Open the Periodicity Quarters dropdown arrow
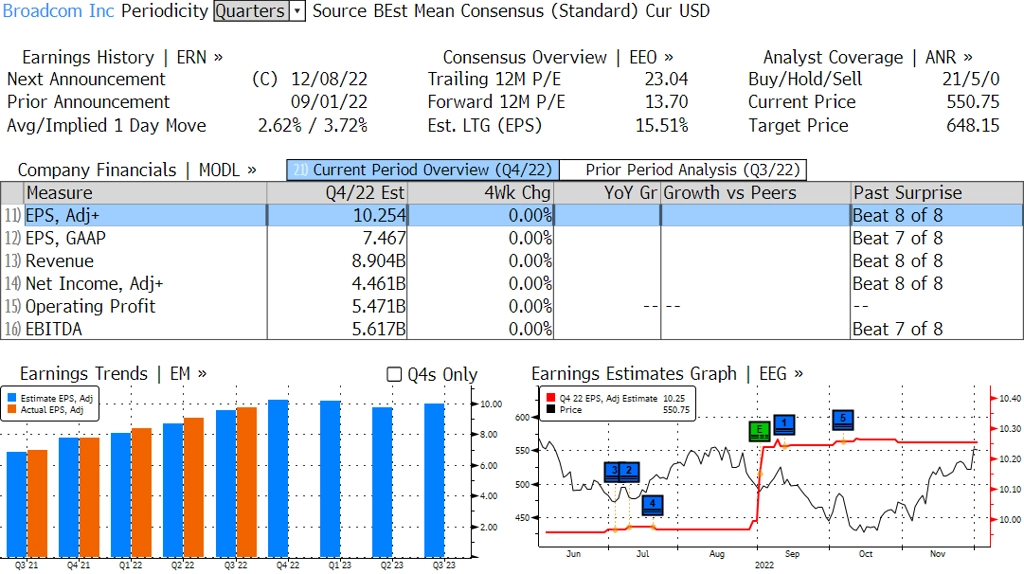 click(298, 11)
